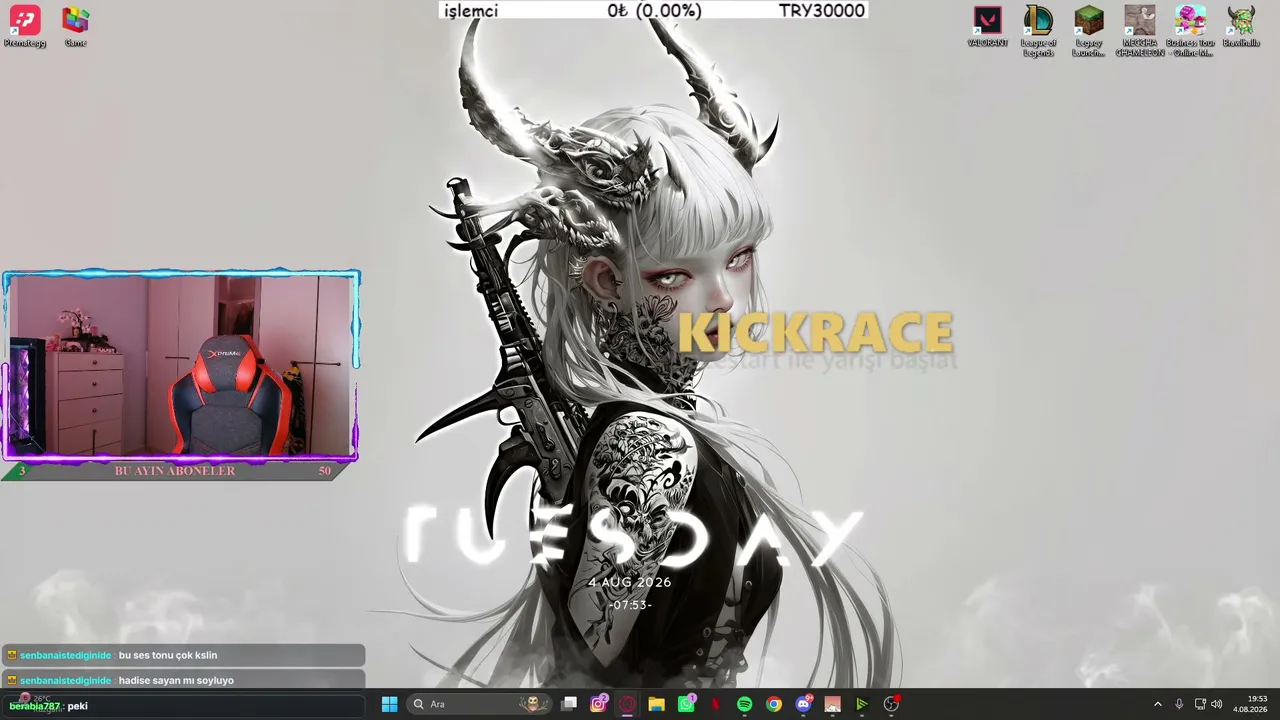The height and width of the screenshot is (720, 1280).
Task: Click the KICKRACE overlay title
Action: (x=816, y=333)
